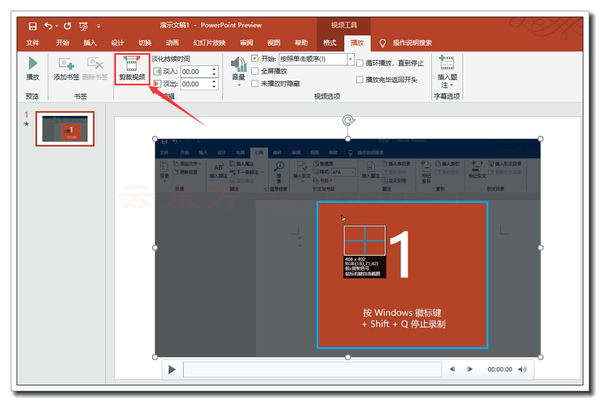Switch to the 格式 (Format) video tools tab
This screenshot has width=600, height=402.
[329, 42]
